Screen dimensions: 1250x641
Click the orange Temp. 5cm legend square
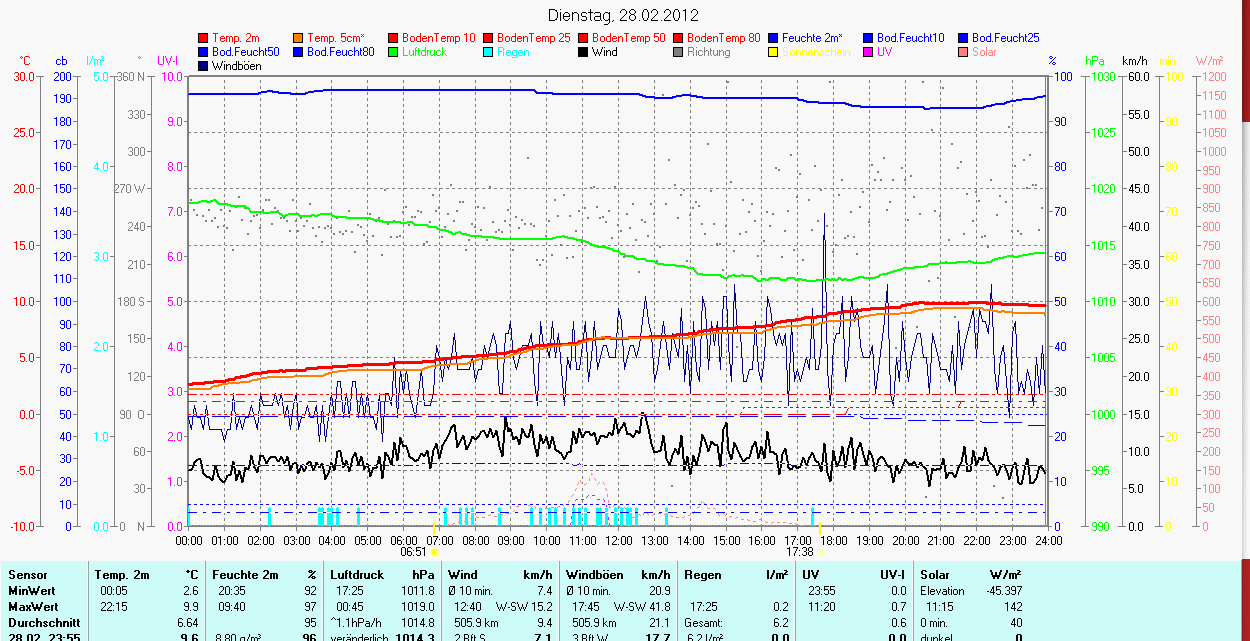pos(299,38)
